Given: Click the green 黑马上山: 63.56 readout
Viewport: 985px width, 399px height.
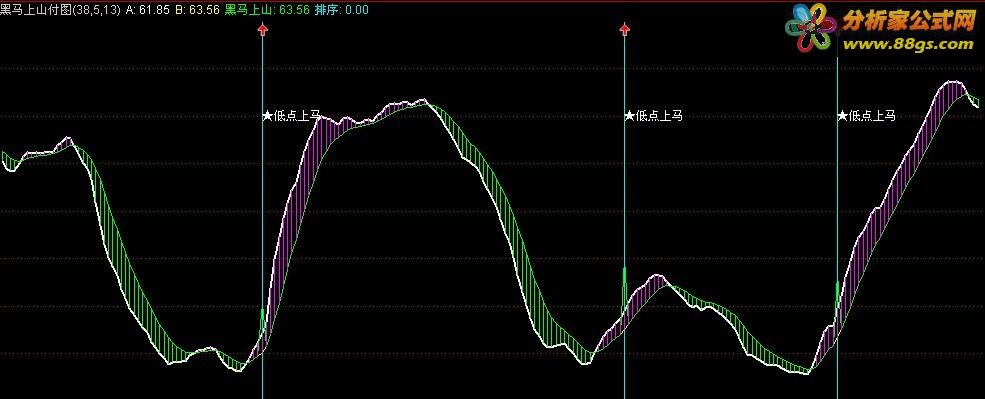Looking at the screenshot, I should click(267, 10).
